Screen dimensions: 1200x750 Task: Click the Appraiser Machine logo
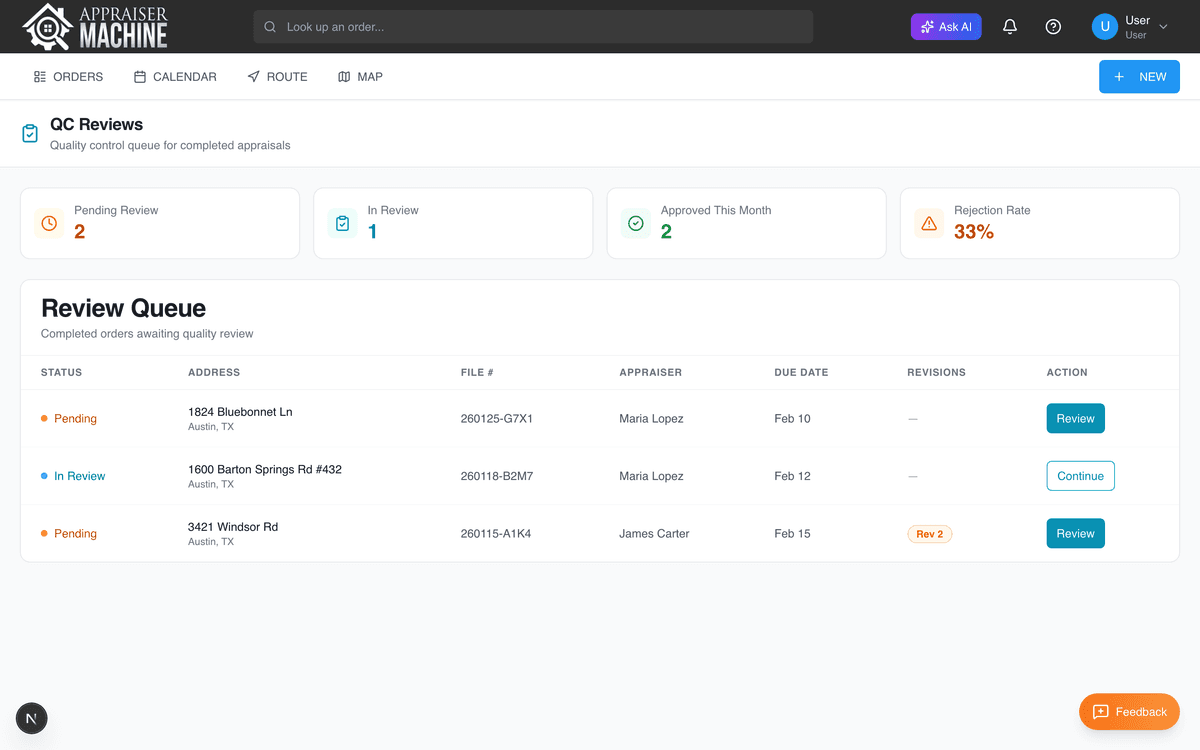95,27
